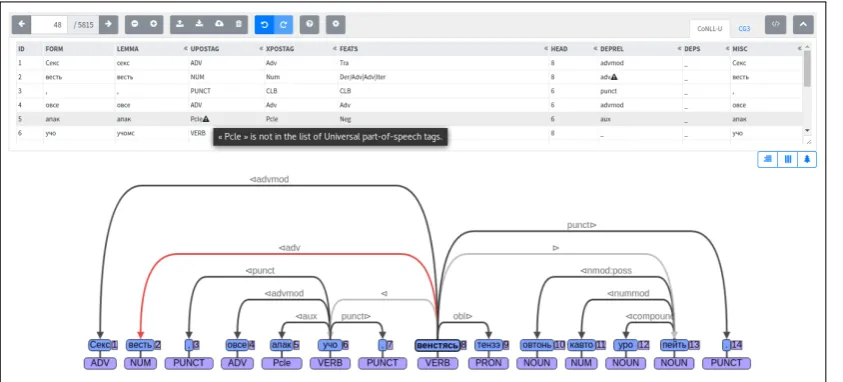Select the highlighted token 'венстясь'
This screenshot has width=843, height=382.
point(438,345)
